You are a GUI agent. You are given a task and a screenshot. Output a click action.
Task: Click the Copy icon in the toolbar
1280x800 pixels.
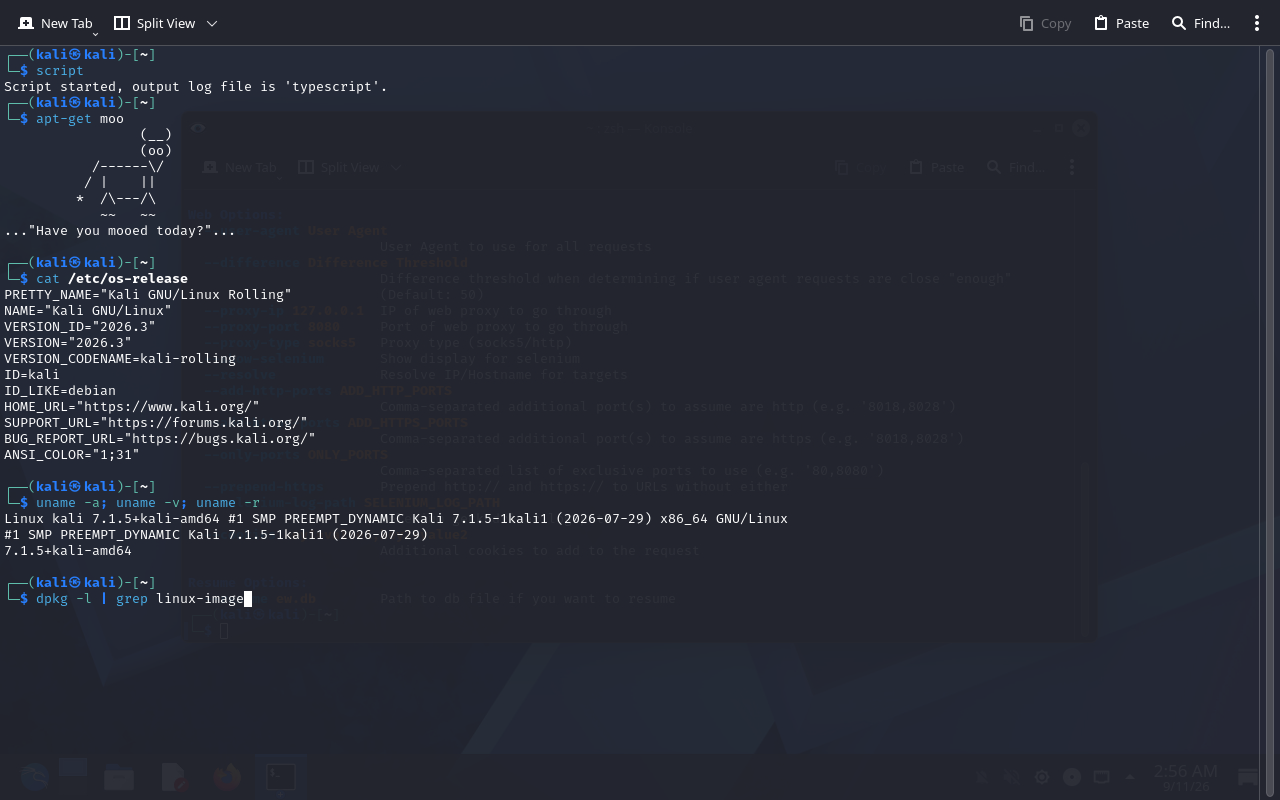click(1026, 23)
